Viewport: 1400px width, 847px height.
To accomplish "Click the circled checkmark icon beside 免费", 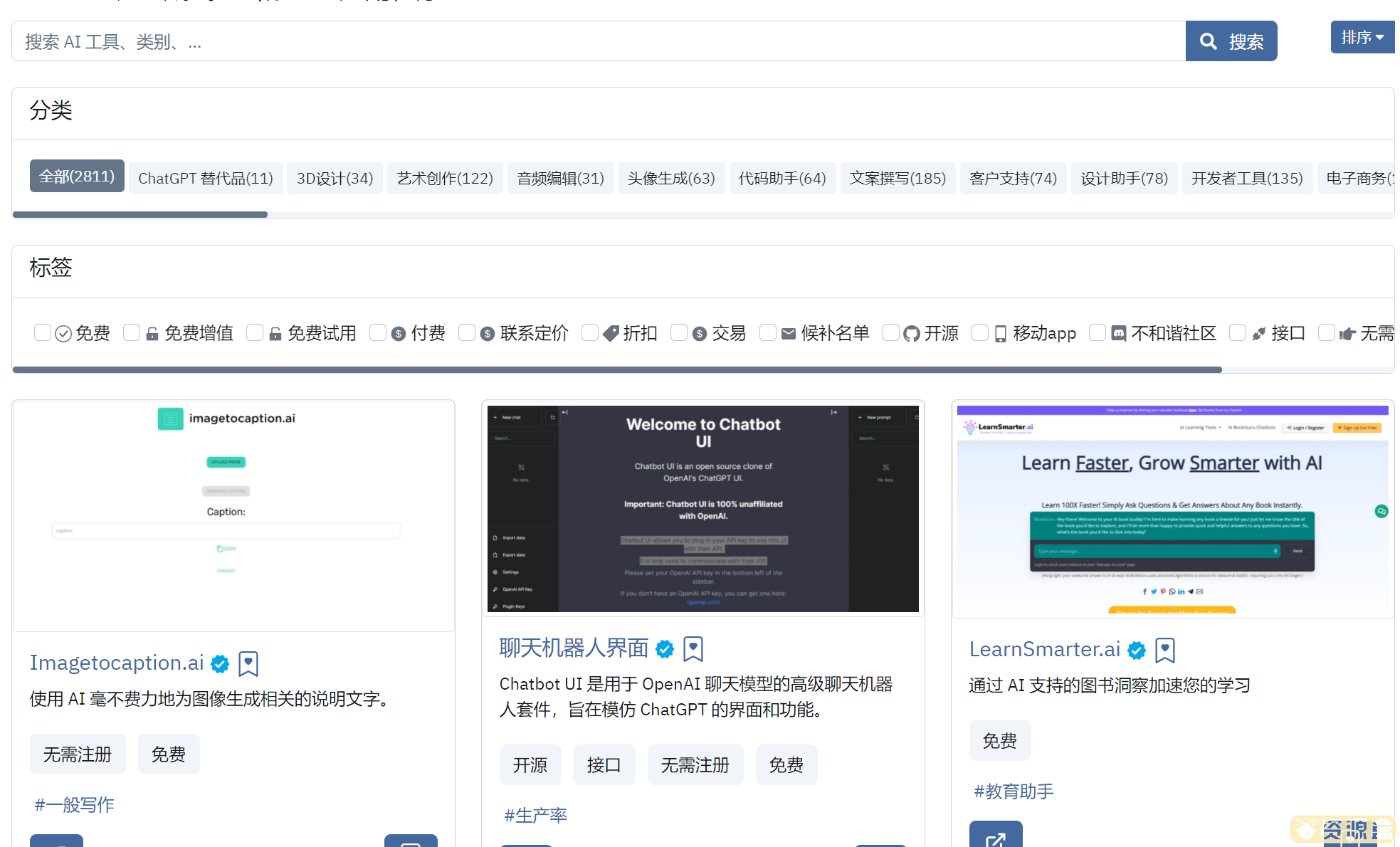I will click(x=63, y=334).
